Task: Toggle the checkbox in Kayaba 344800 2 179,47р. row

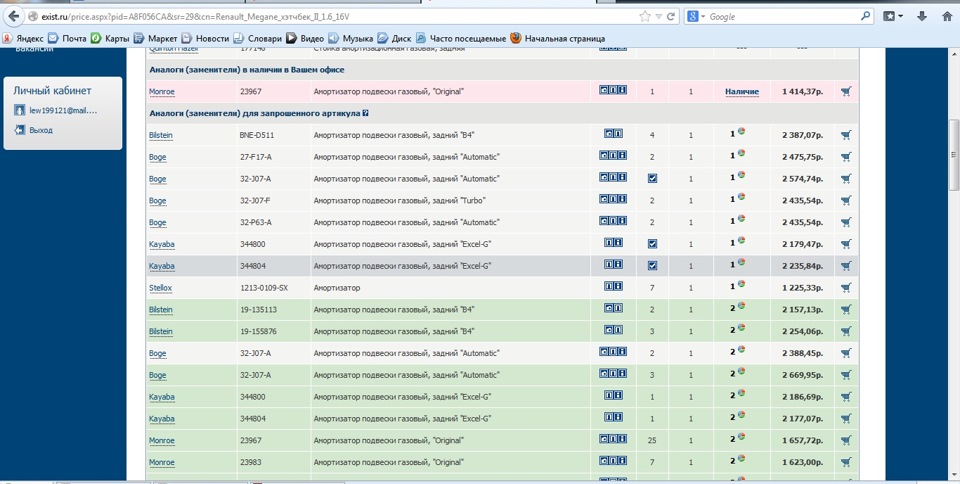Action: [652, 244]
